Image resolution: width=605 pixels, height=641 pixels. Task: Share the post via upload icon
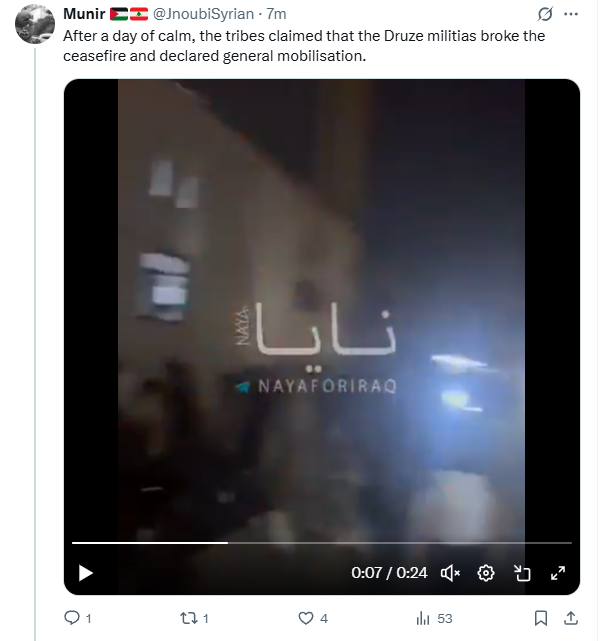(571, 618)
